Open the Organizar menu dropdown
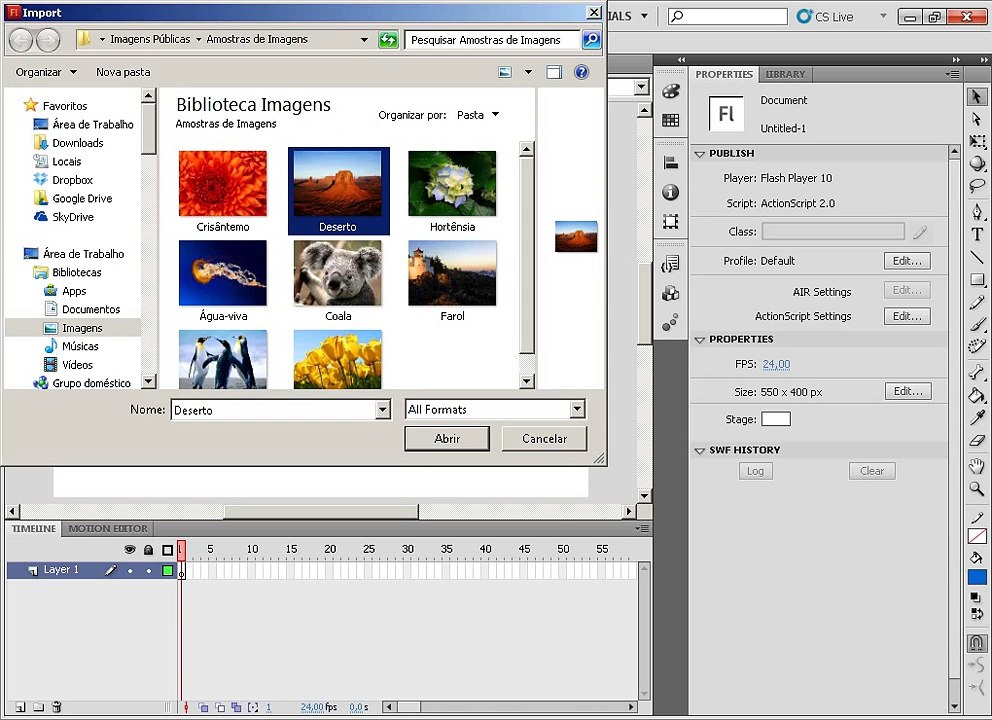 click(x=46, y=72)
